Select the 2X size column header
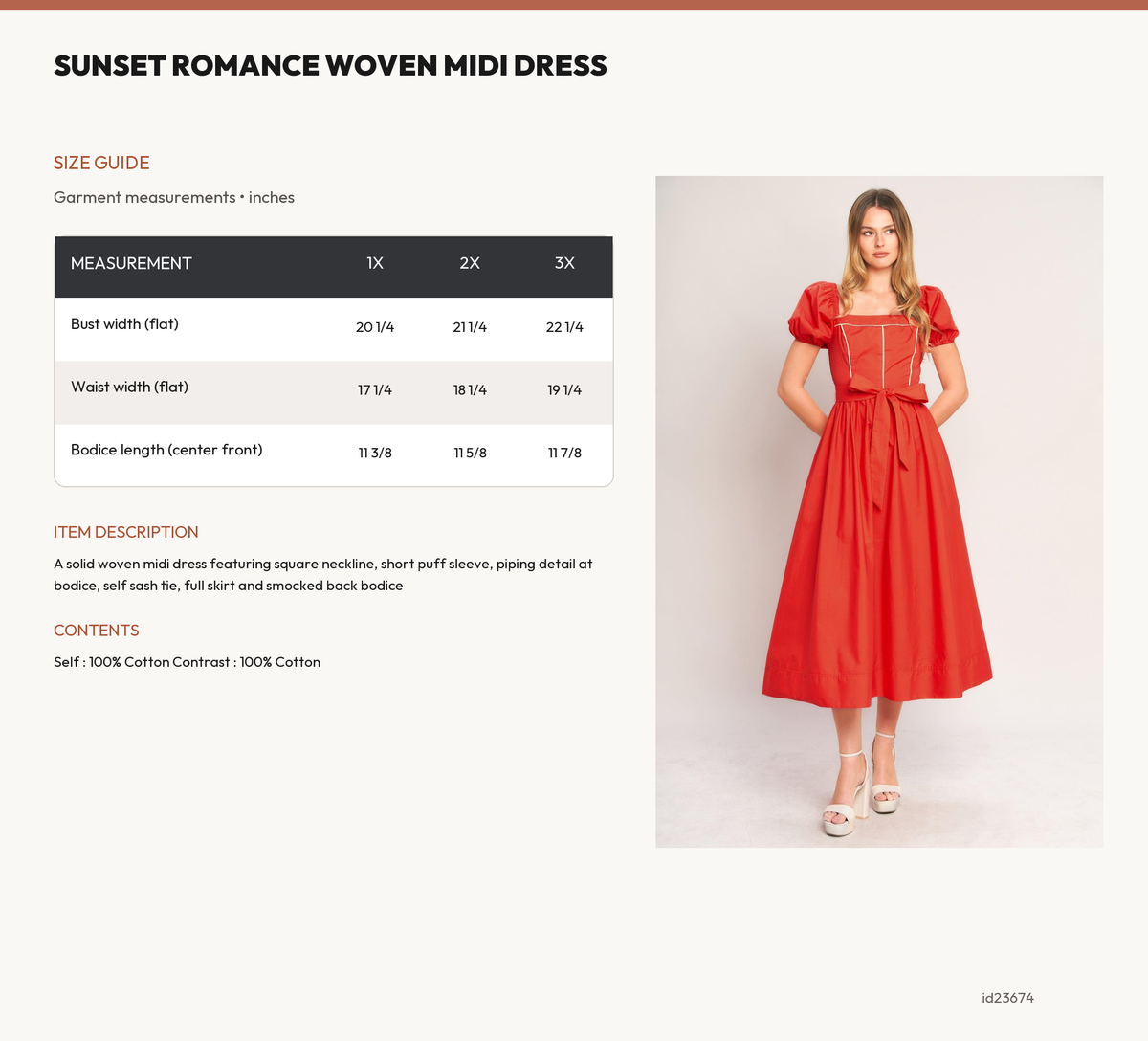 (470, 263)
